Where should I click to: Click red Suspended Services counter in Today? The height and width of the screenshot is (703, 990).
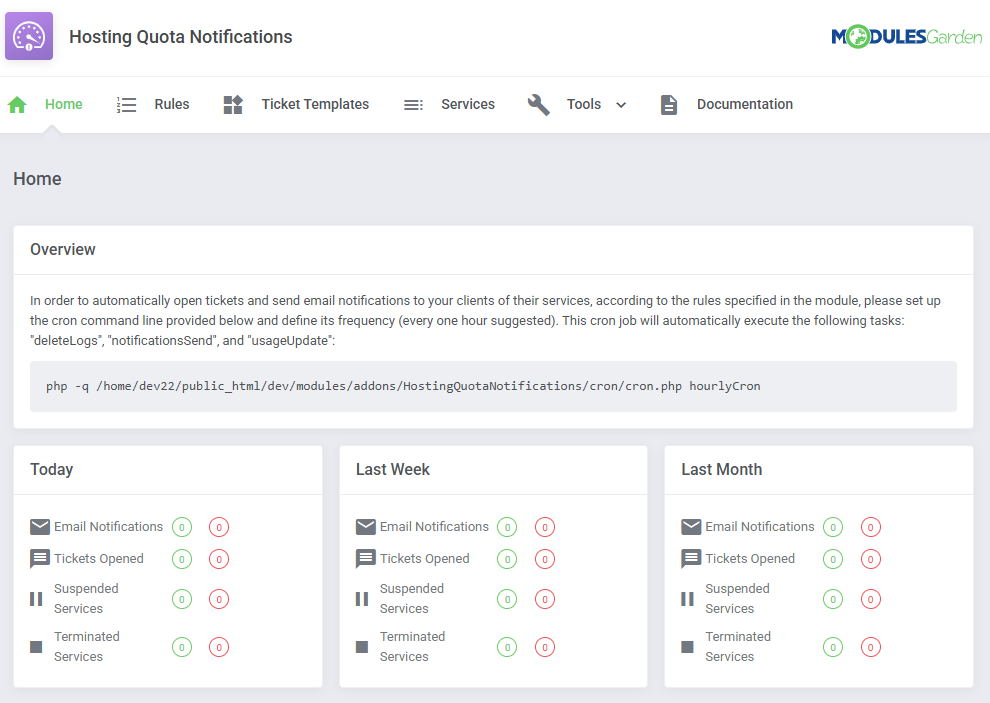[219, 599]
